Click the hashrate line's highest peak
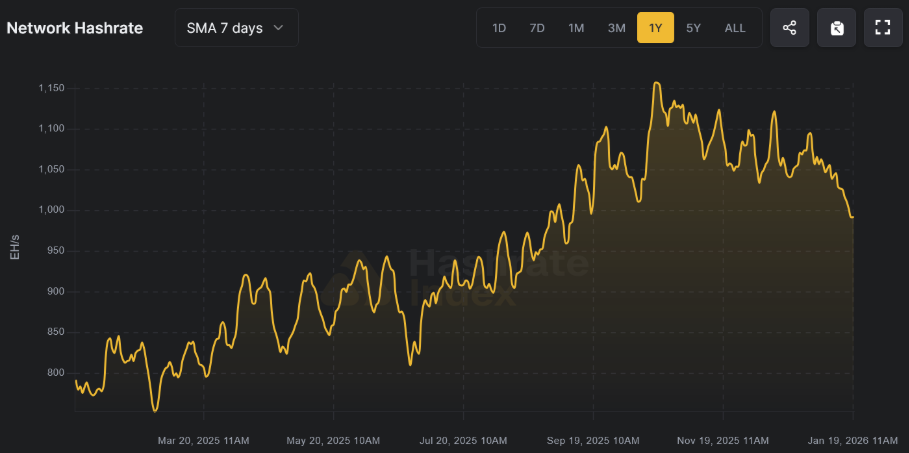Screen dimensions: 909x453 [x=656, y=84]
